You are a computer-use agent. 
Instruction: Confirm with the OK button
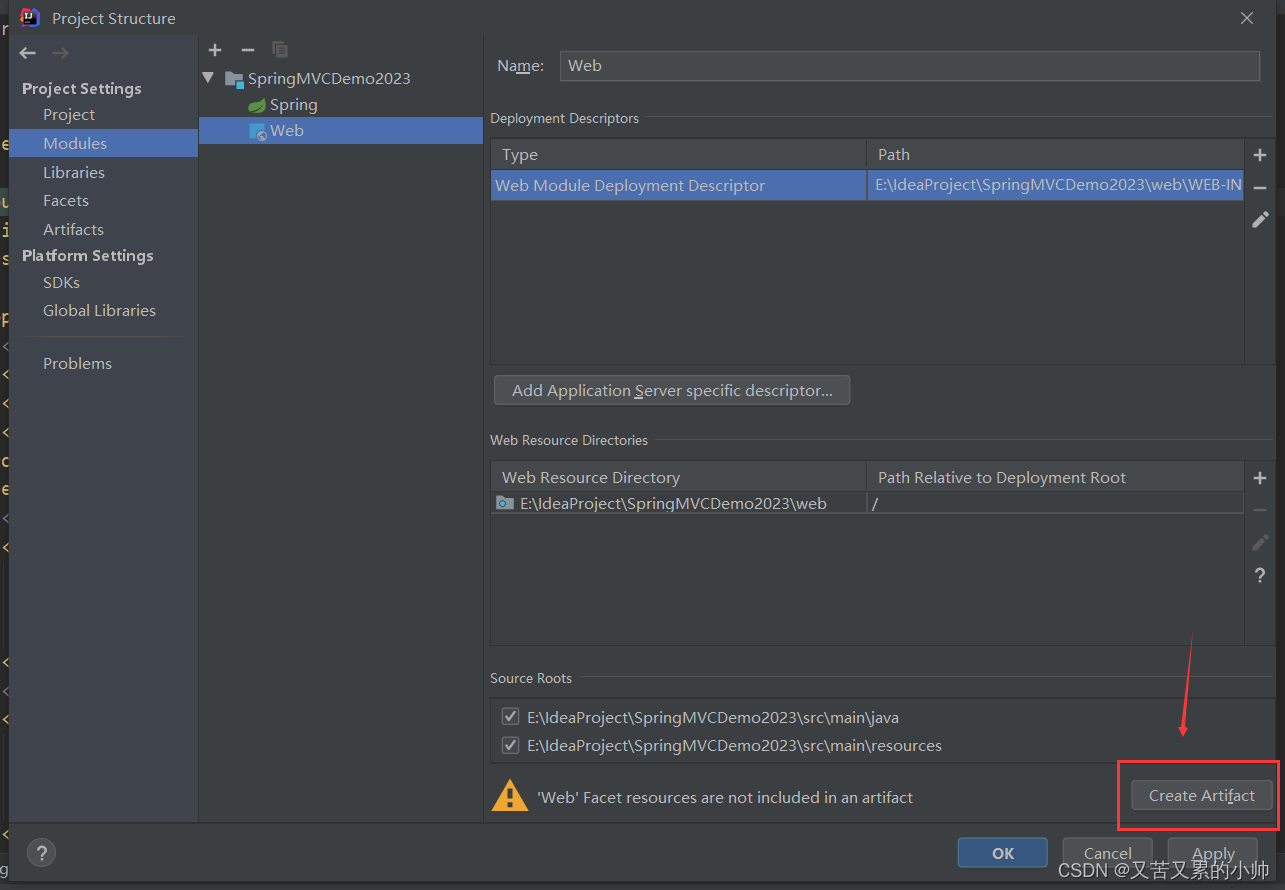(x=1003, y=853)
